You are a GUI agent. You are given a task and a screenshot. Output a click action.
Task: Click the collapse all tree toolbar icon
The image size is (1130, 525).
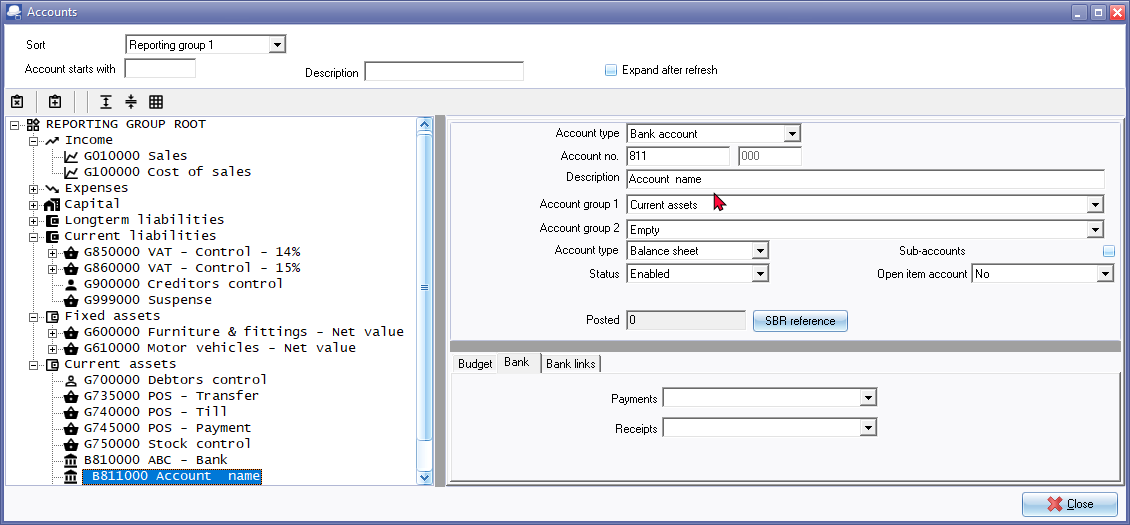pos(131,102)
